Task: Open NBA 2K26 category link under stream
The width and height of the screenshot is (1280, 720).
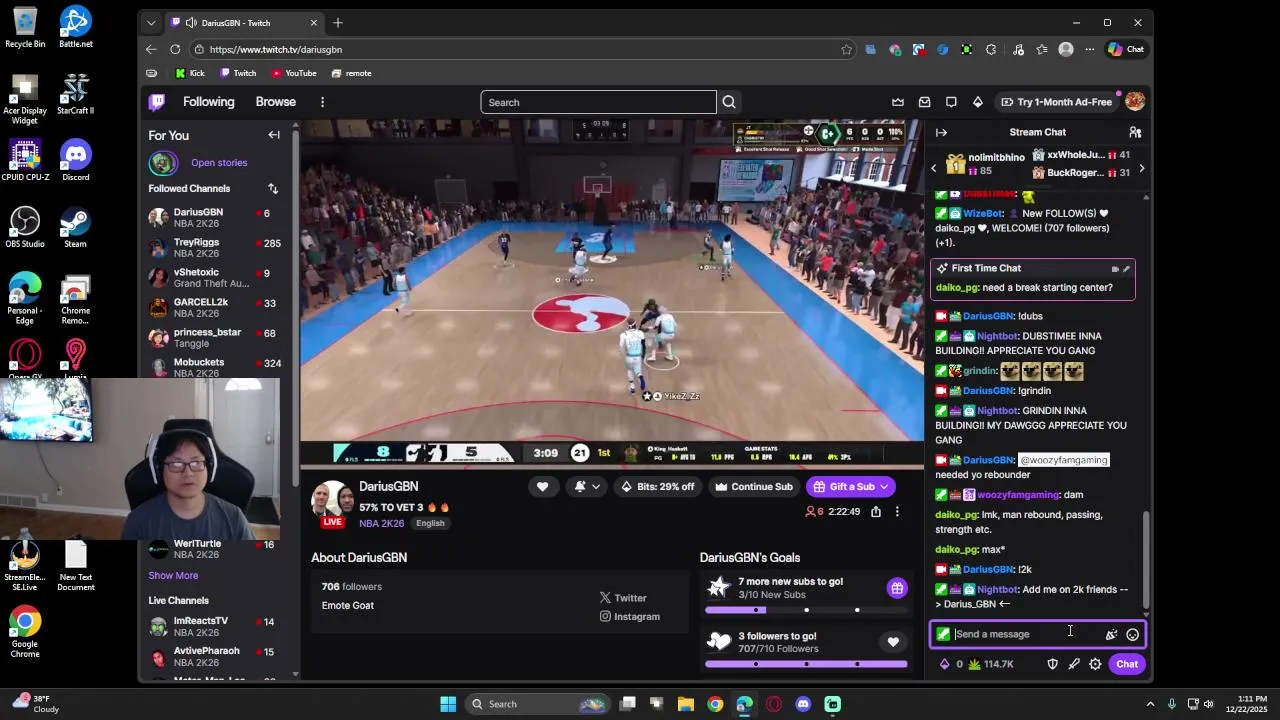Action: 381,523
